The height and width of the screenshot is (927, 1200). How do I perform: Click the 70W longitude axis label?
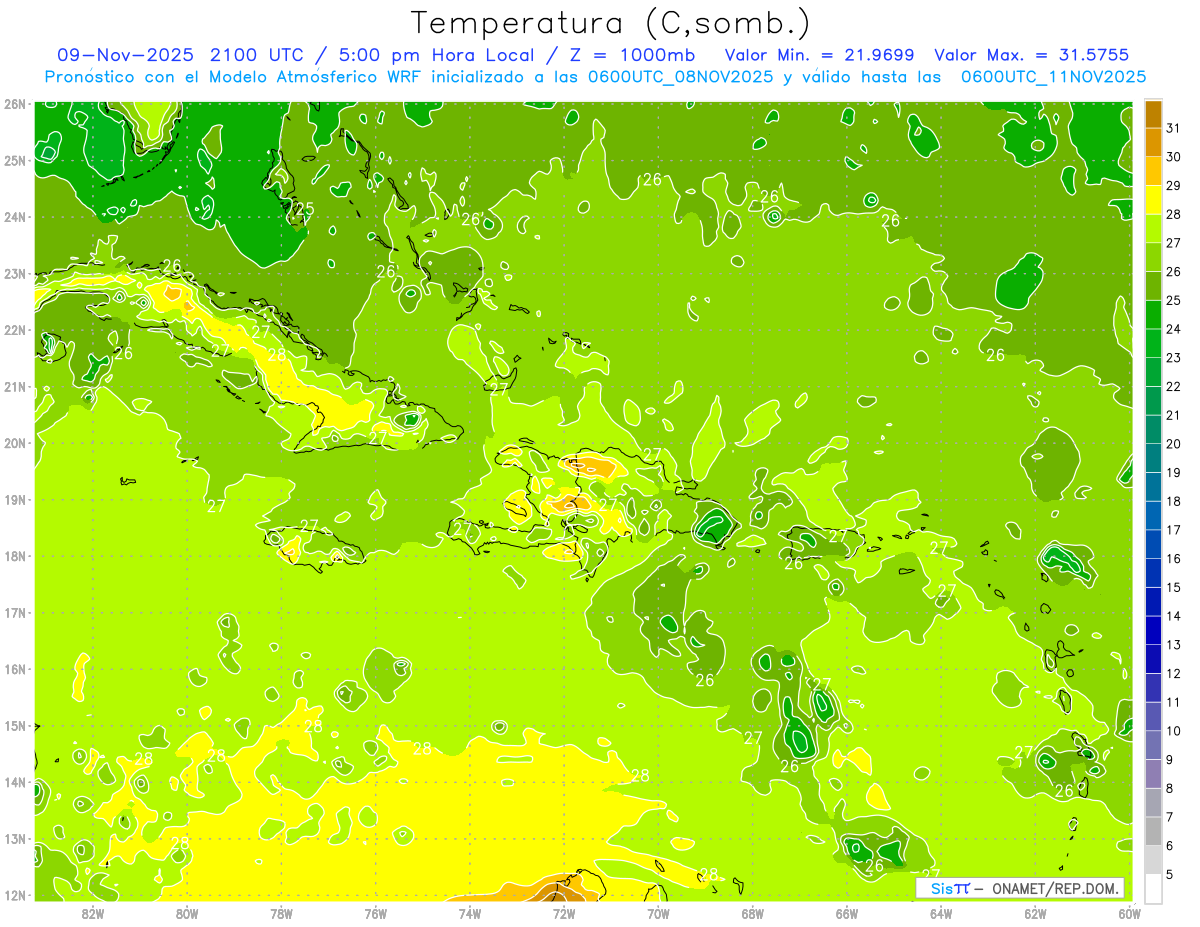pyautogui.click(x=658, y=913)
